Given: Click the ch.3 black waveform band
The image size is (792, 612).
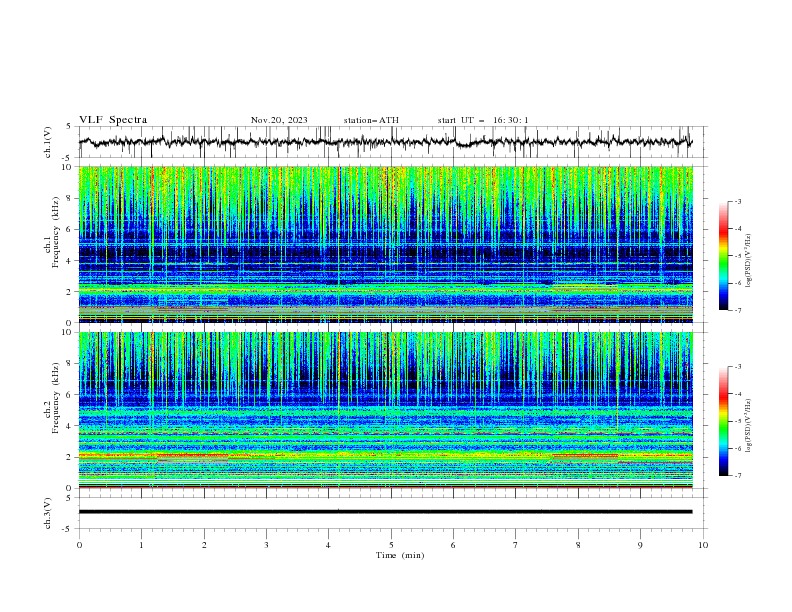Looking at the screenshot, I should pos(385,512).
